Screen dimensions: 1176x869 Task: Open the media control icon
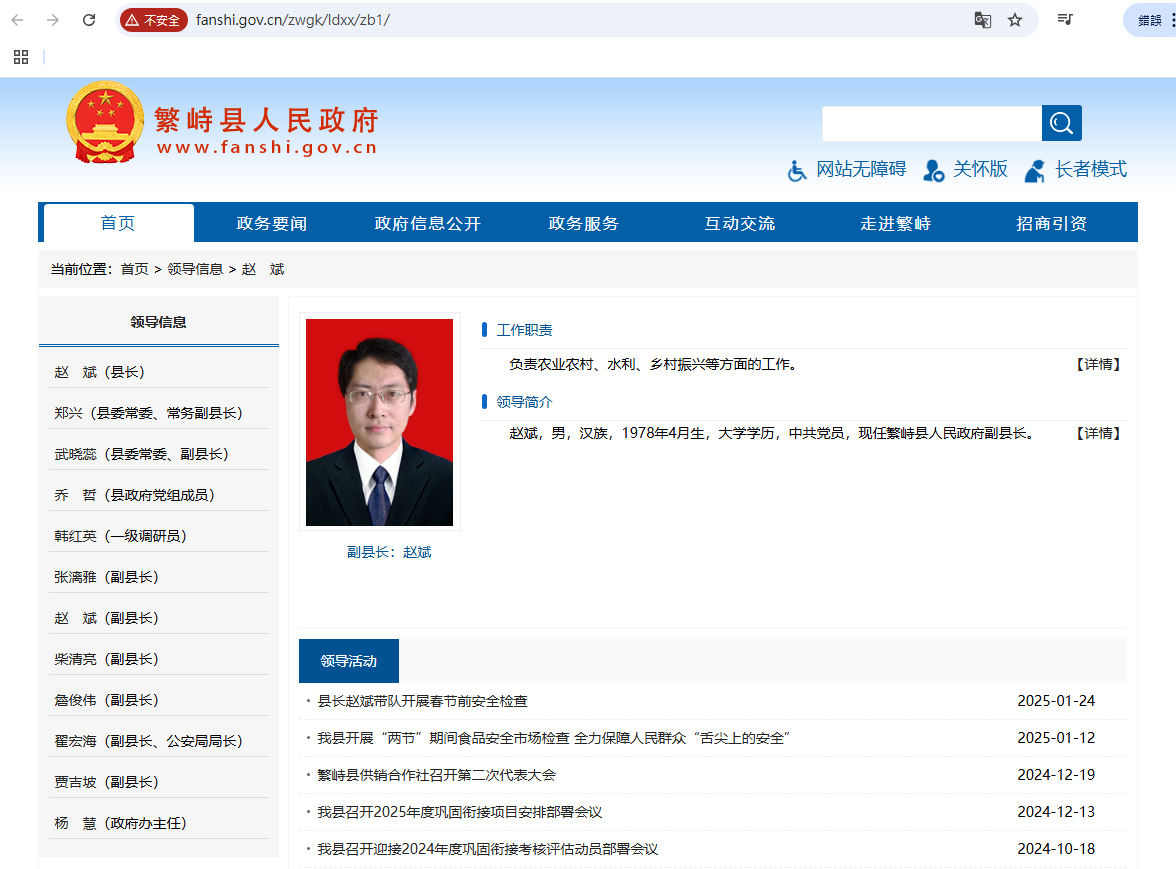1066,20
